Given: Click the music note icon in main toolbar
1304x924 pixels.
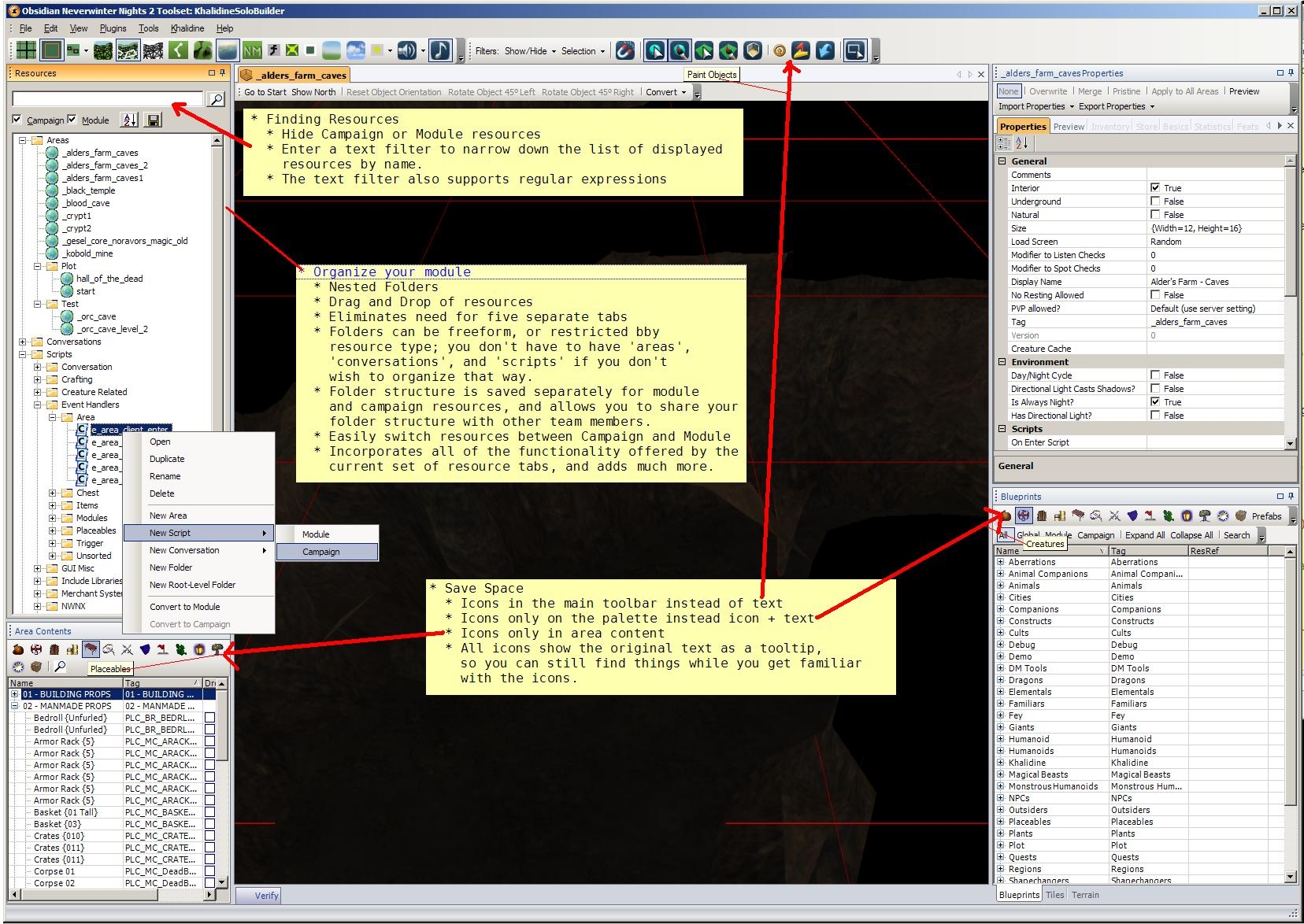Looking at the screenshot, I should [441, 51].
